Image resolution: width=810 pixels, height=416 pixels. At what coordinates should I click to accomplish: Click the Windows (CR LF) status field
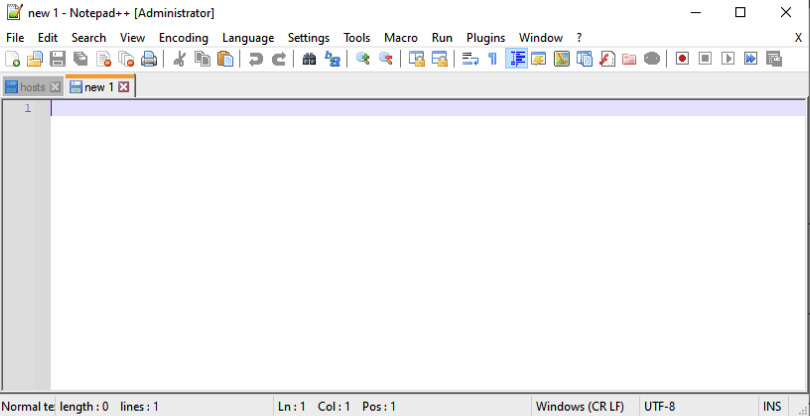point(585,407)
